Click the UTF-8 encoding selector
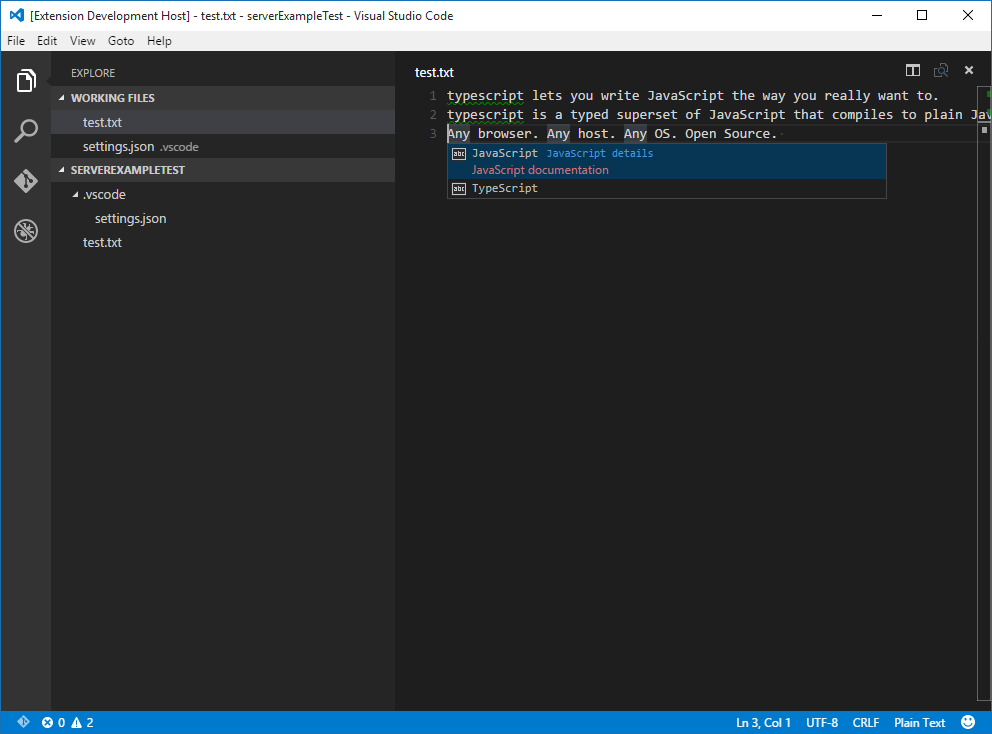Viewport: 992px width, 734px height. click(x=821, y=722)
